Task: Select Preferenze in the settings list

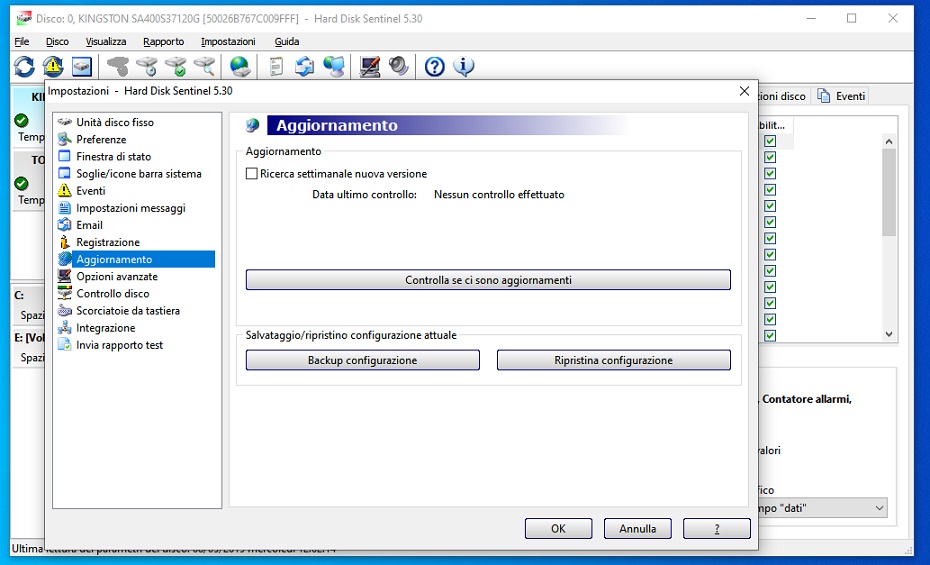Action: 101,139
